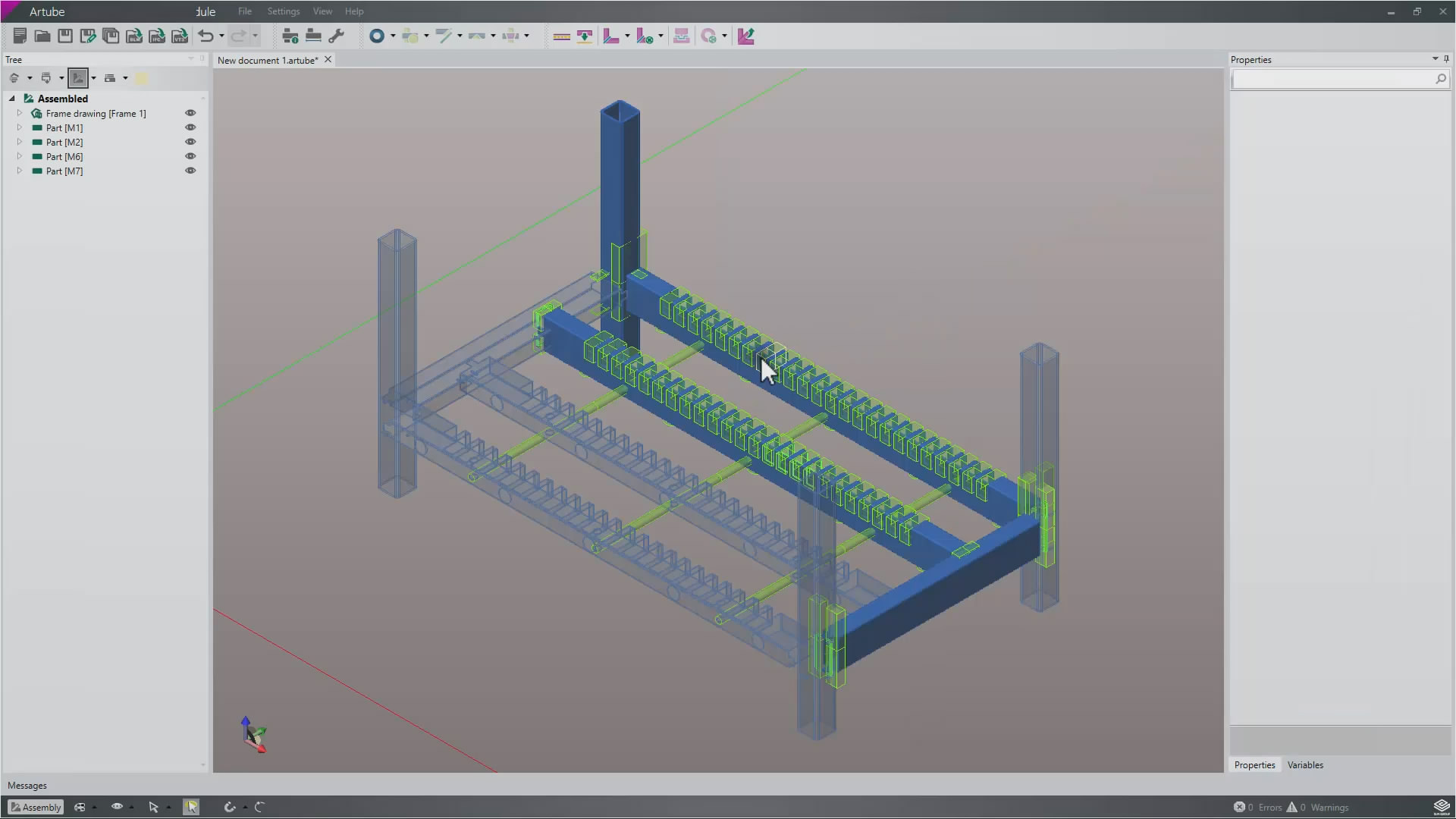Image resolution: width=1456 pixels, height=819 pixels.
Task: Toggle visibility of Part [M1]
Action: coord(190,127)
